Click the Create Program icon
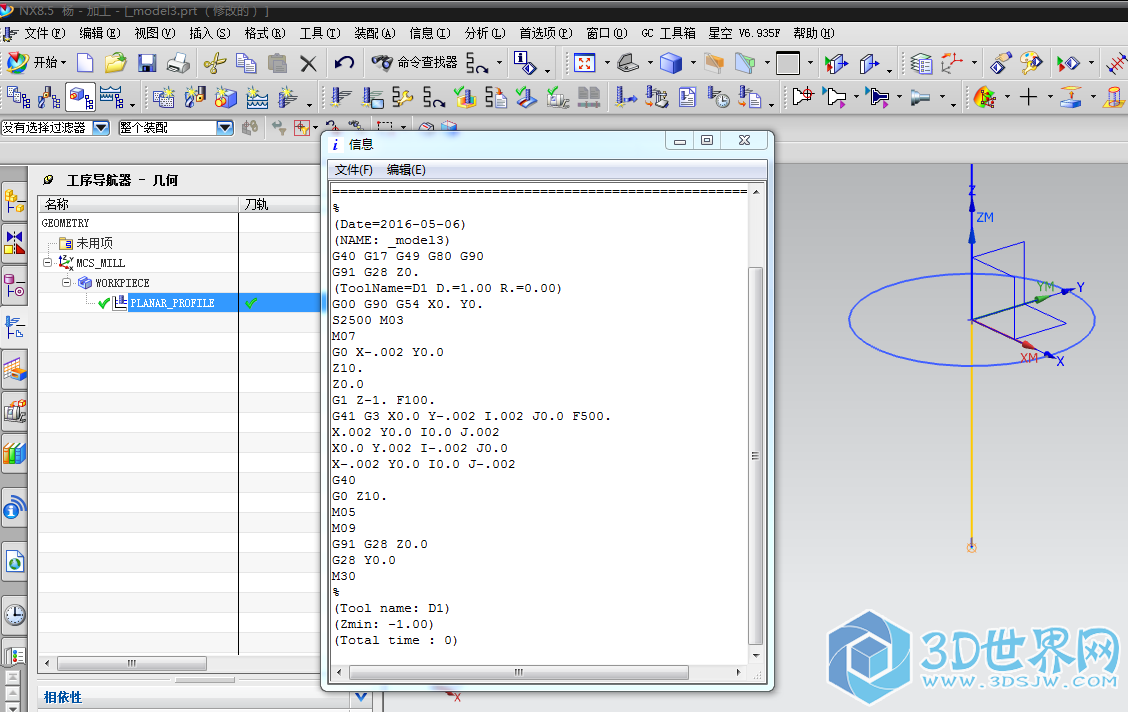Image resolution: width=1128 pixels, height=712 pixels. 163,97
